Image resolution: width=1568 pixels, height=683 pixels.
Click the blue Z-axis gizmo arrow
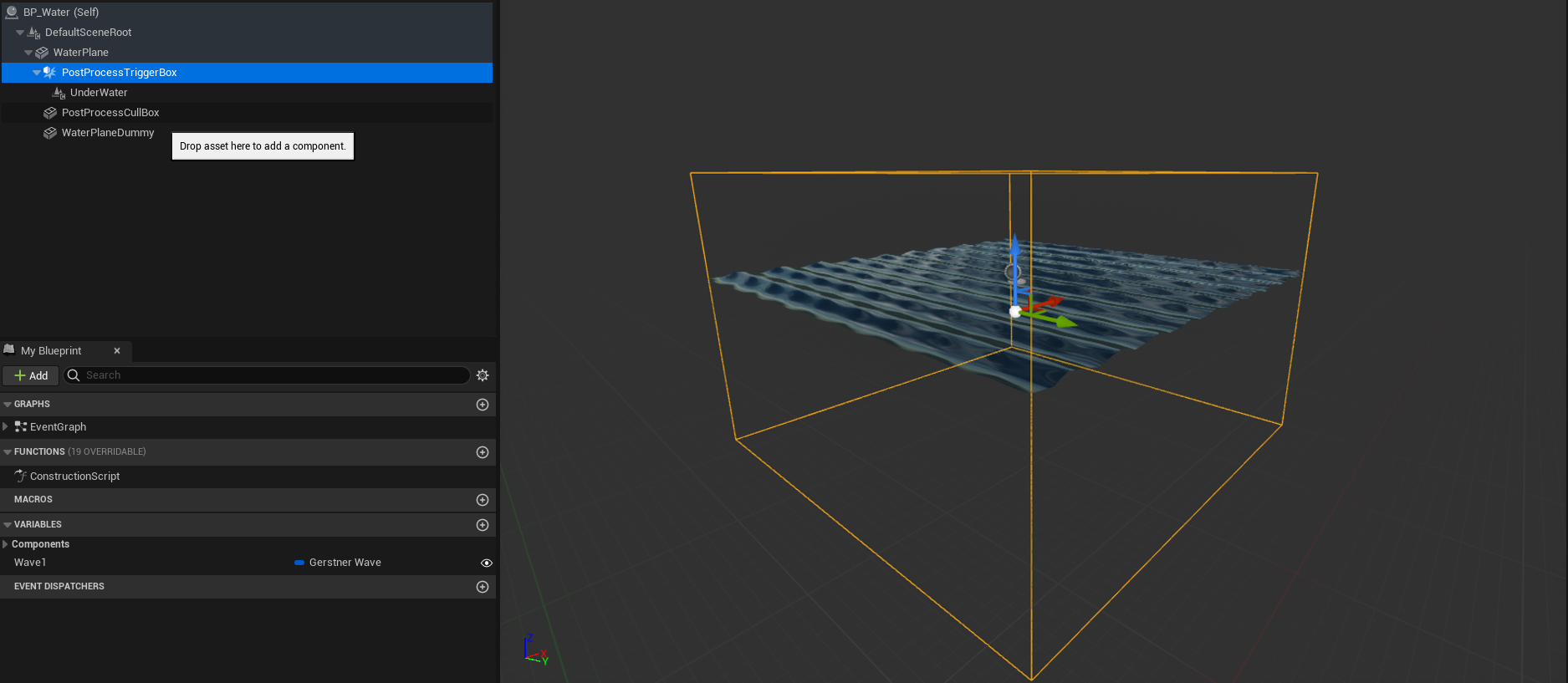point(1014,251)
